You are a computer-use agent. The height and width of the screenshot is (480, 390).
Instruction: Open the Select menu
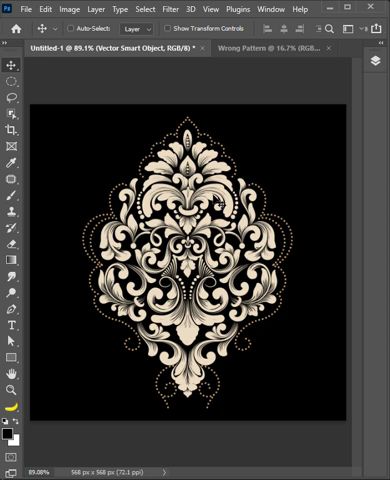pos(145,9)
